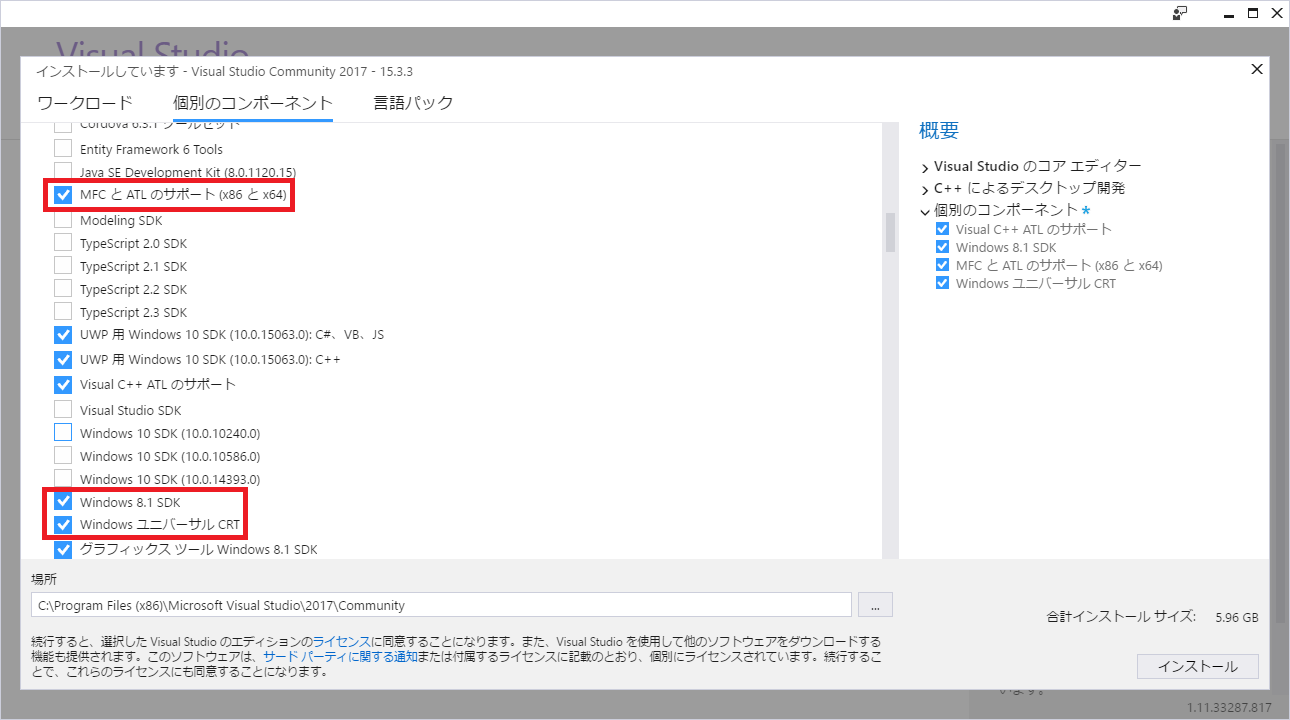This screenshot has width=1290, height=720.
Task: Maximize the Visual Studio Installer window
Action: (x=1253, y=13)
